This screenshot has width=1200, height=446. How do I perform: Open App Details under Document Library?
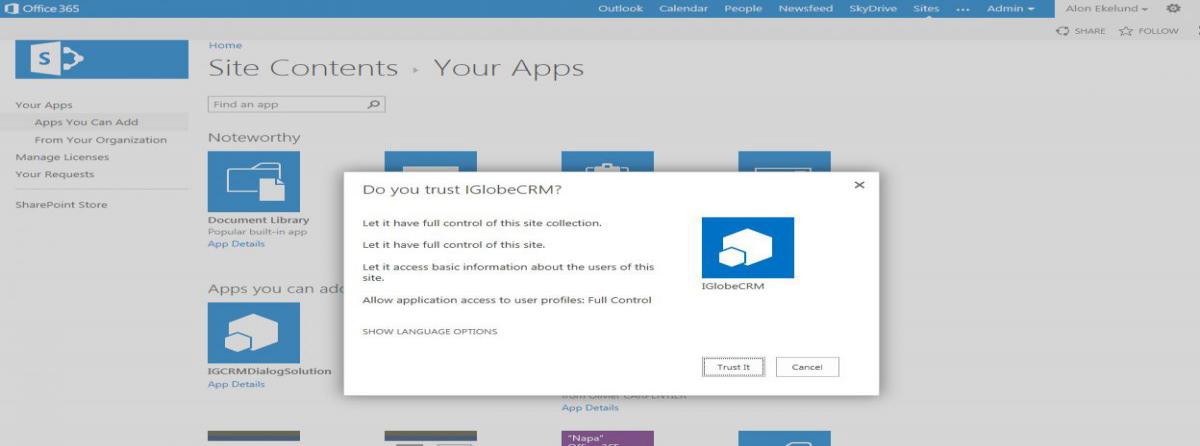pyautogui.click(x=236, y=244)
